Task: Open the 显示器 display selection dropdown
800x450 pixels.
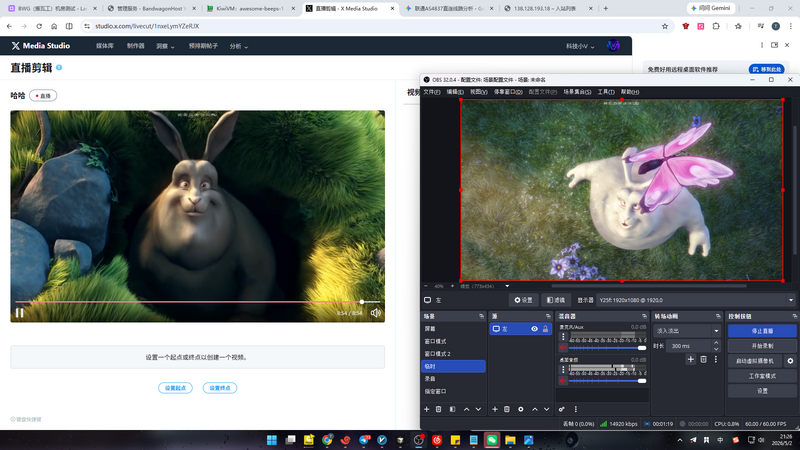Action: point(696,300)
